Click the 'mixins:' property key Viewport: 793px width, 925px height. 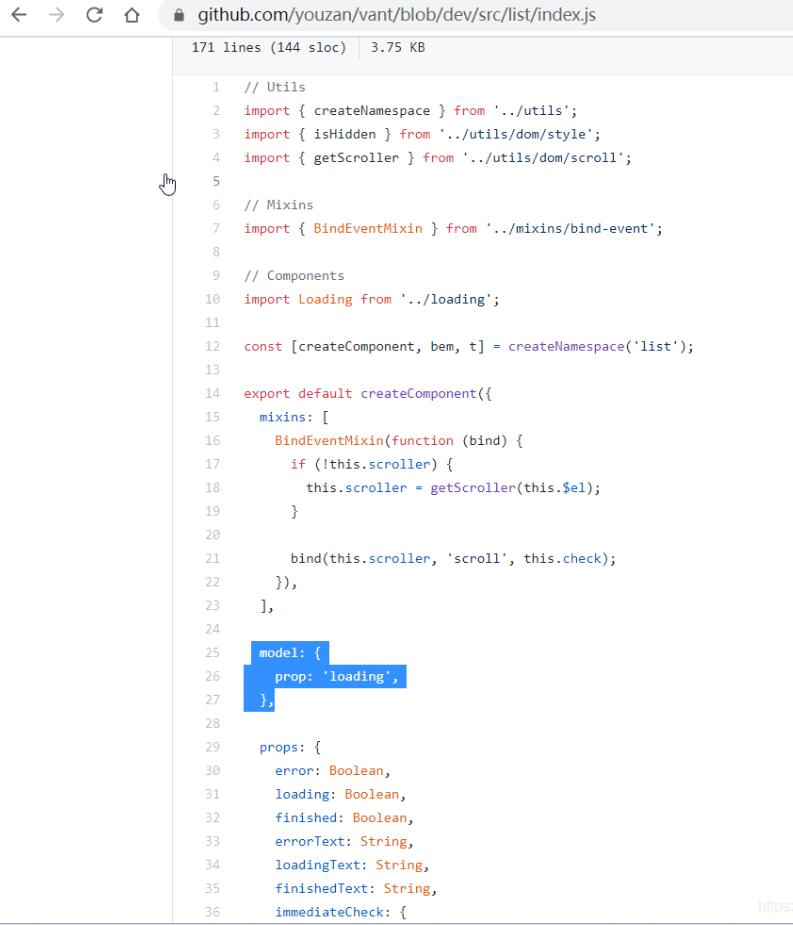pyautogui.click(x=286, y=418)
